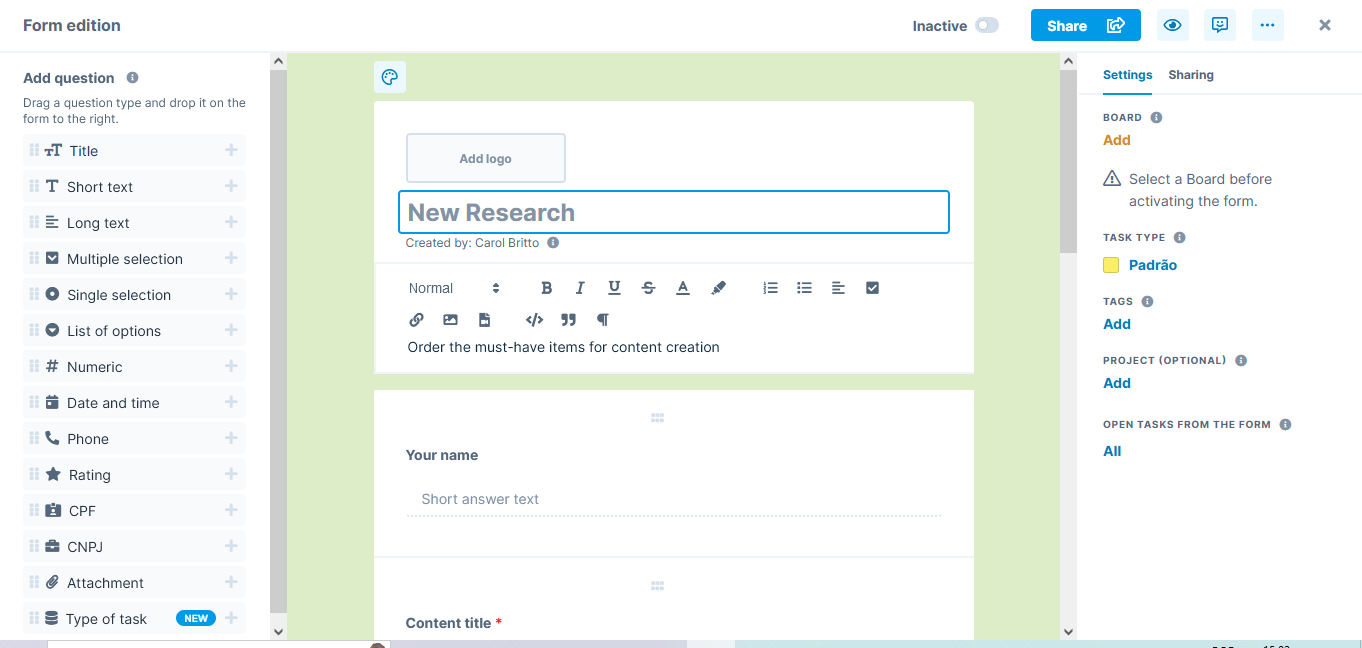Toggle the checklist icon in the toolbar
Screen dimensions: 1362x648
coord(872,287)
